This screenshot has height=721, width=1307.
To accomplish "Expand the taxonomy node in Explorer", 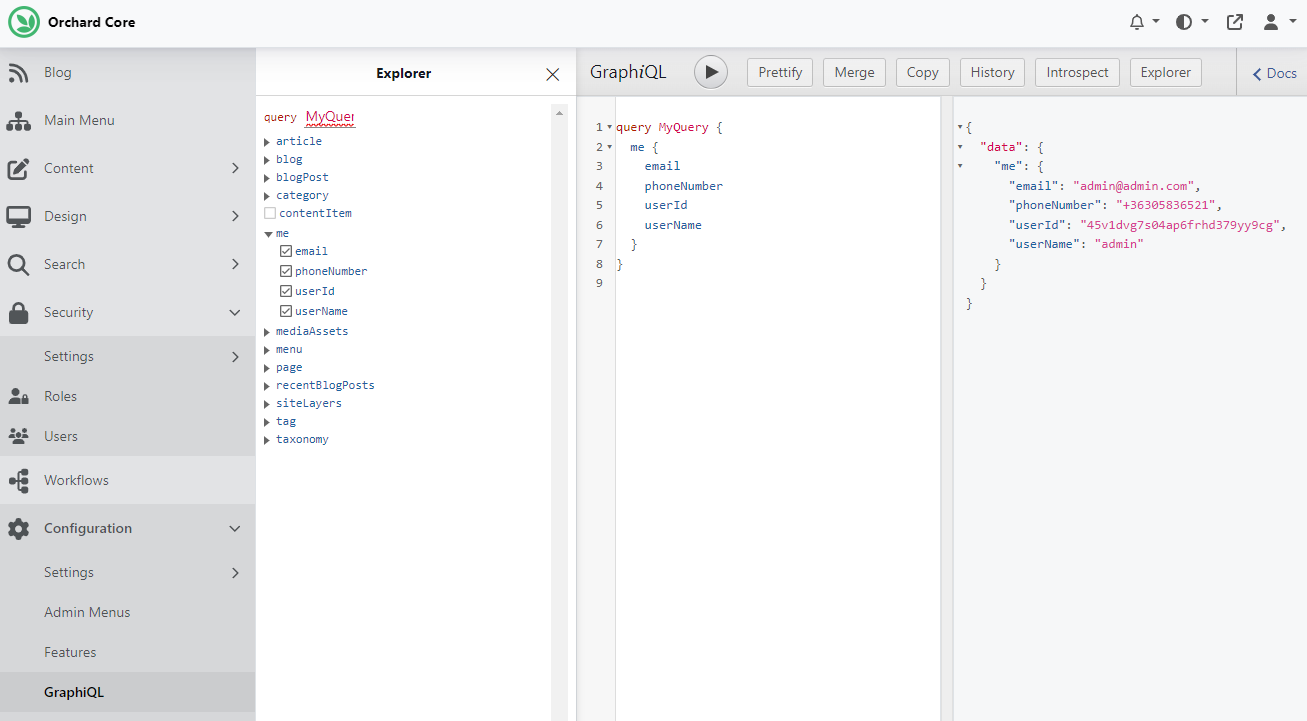I will coord(267,440).
